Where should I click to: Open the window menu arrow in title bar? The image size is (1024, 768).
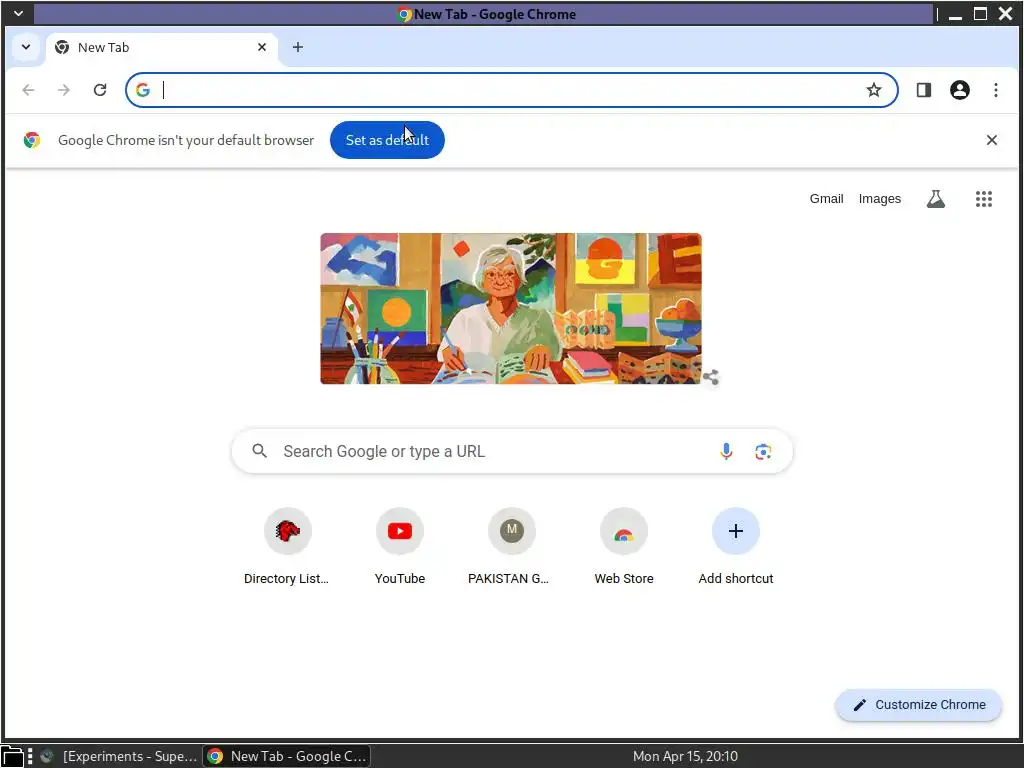click(x=18, y=14)
